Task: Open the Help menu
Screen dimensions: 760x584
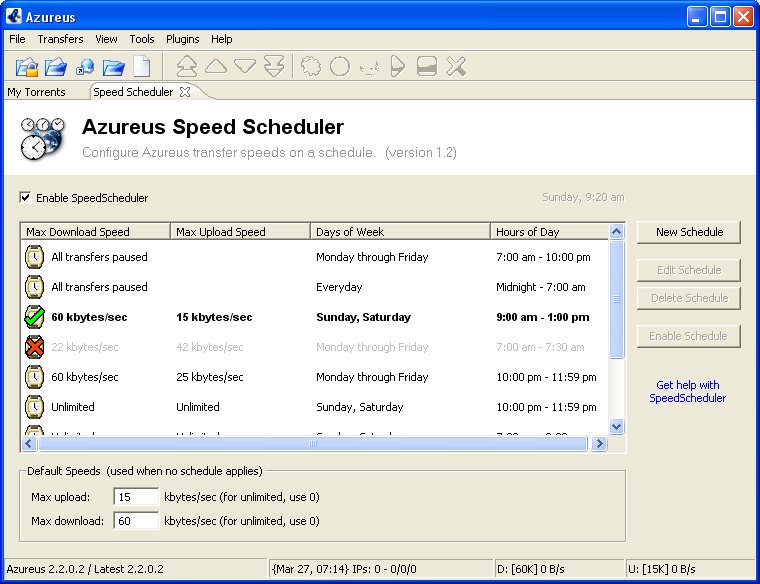Action: tap(222, 39)
